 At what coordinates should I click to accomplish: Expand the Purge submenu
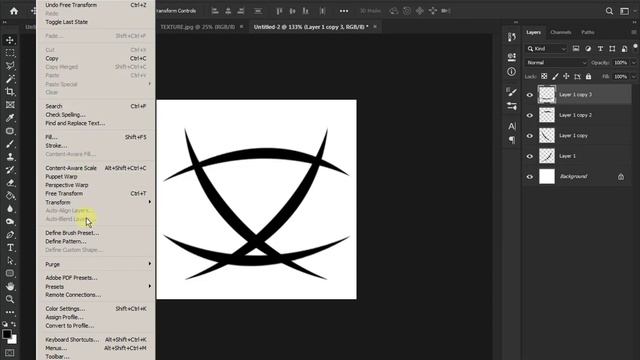click(x=97, y=264)
